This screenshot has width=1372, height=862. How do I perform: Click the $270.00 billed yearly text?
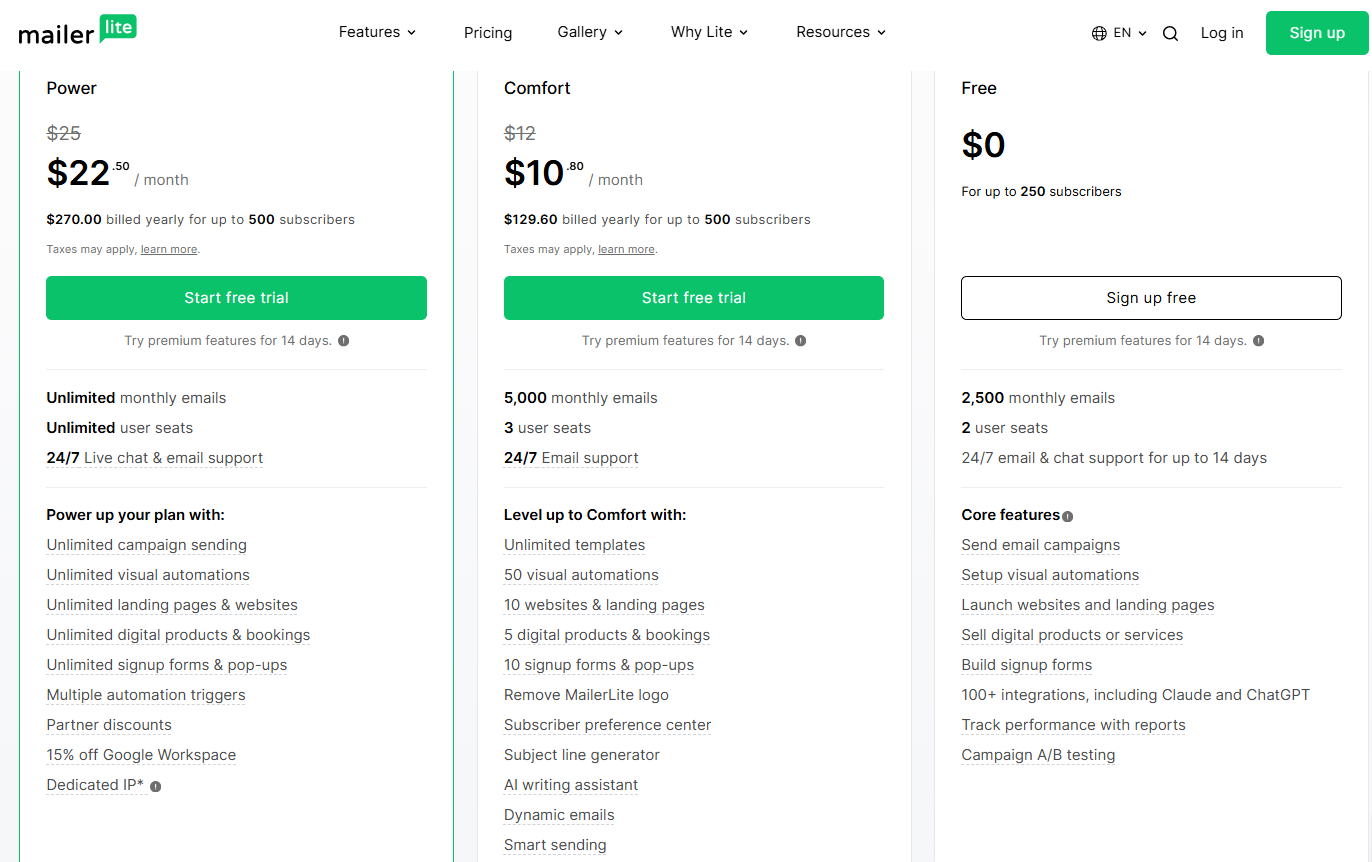[x=200, y=220]
